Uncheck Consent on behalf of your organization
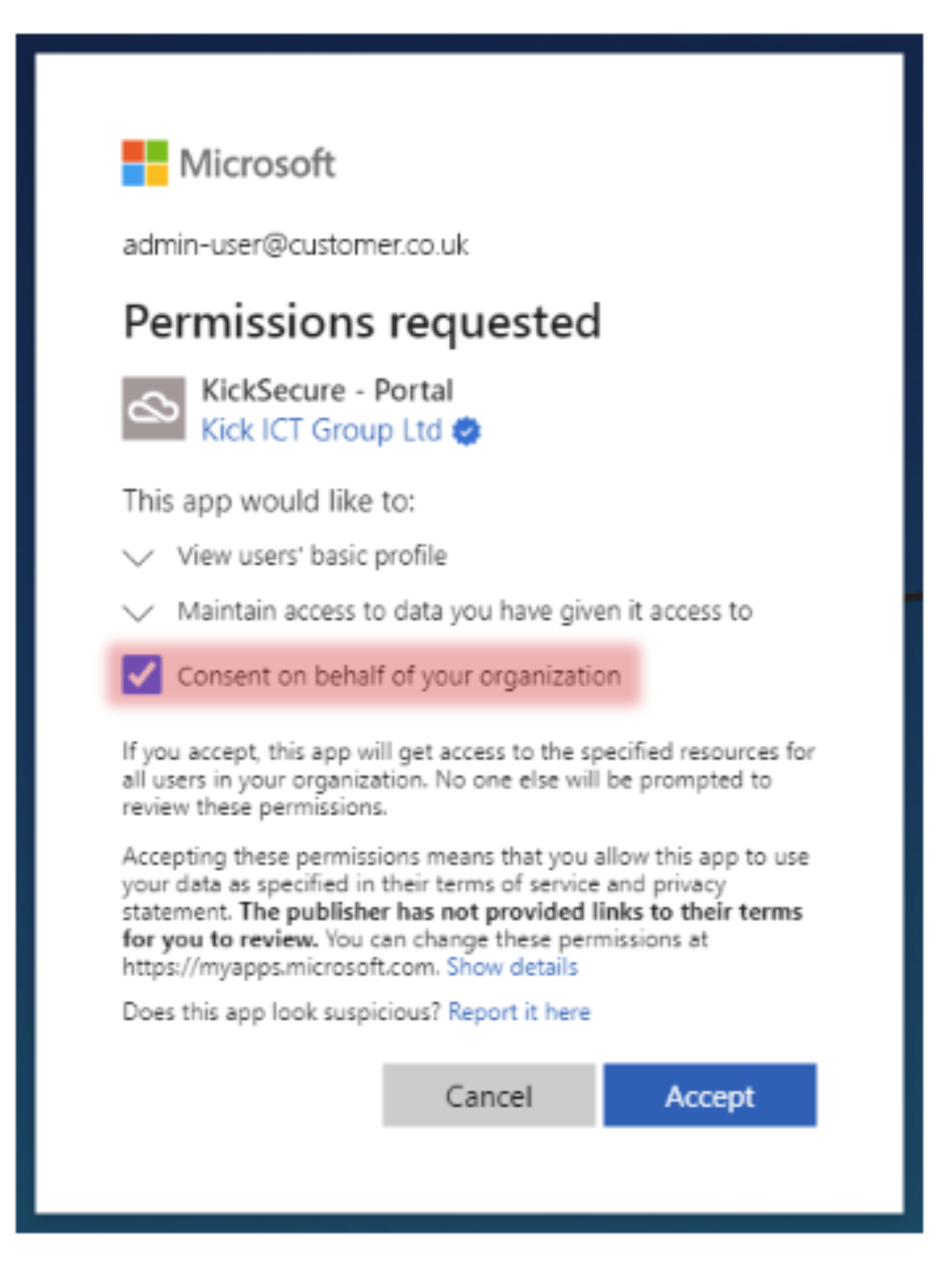The height and width of the screenshot is (1270, 952). [x=142, y=675]
